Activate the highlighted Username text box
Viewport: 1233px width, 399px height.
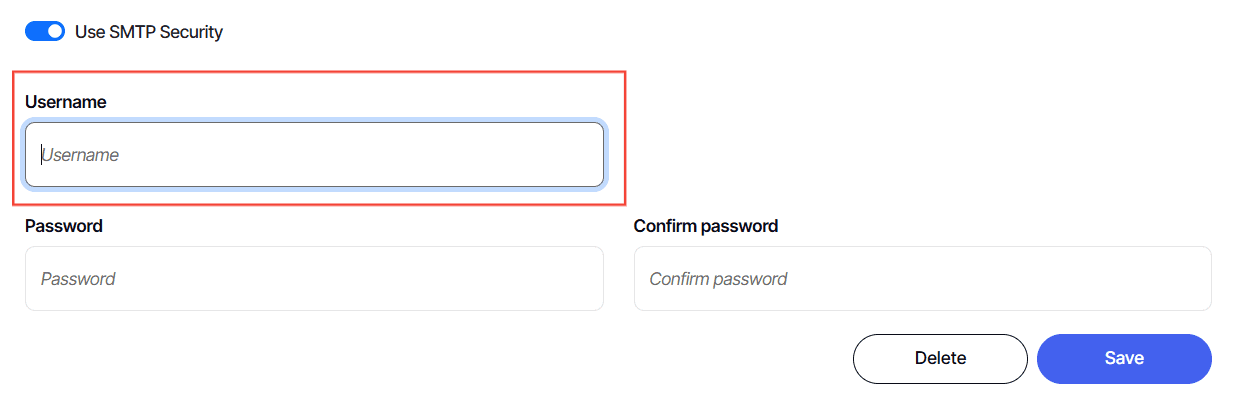314,155
